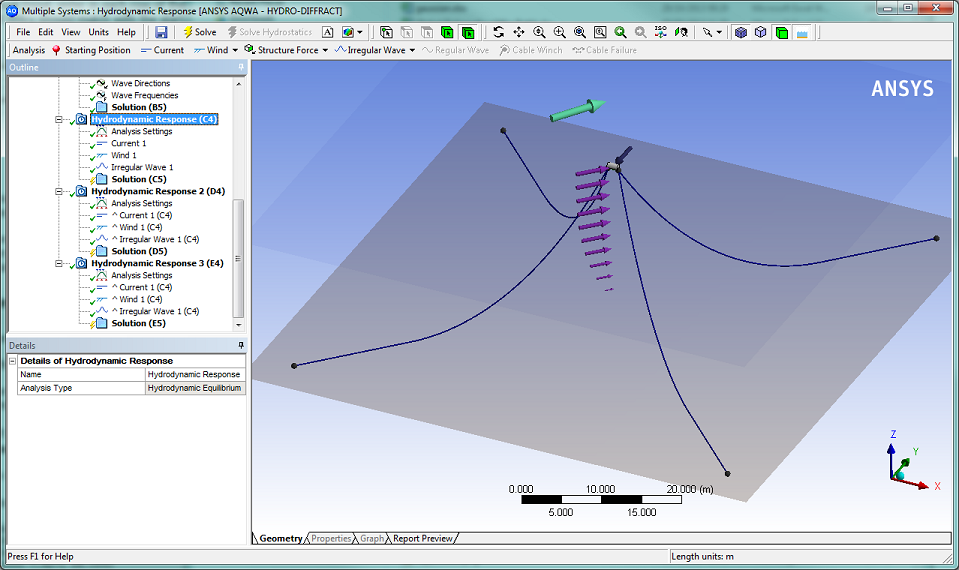
Task: Save the project with the floppy disk icon
Action: (x=161, y=32)
